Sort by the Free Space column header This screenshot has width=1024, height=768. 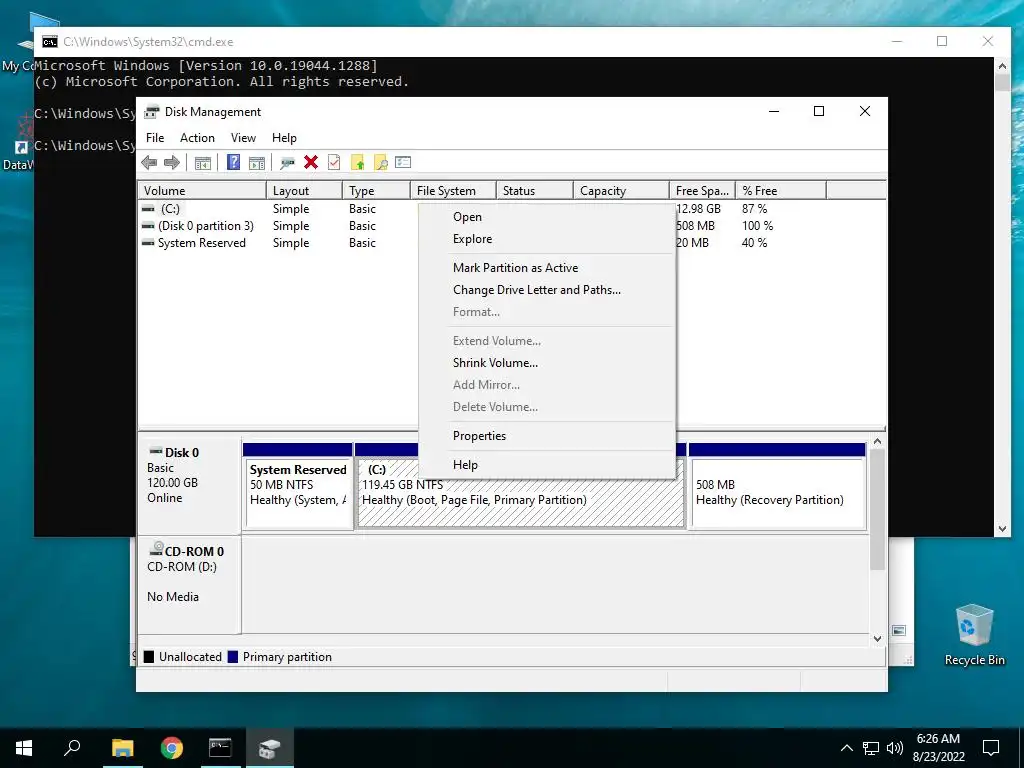click(x=702, y=191)
